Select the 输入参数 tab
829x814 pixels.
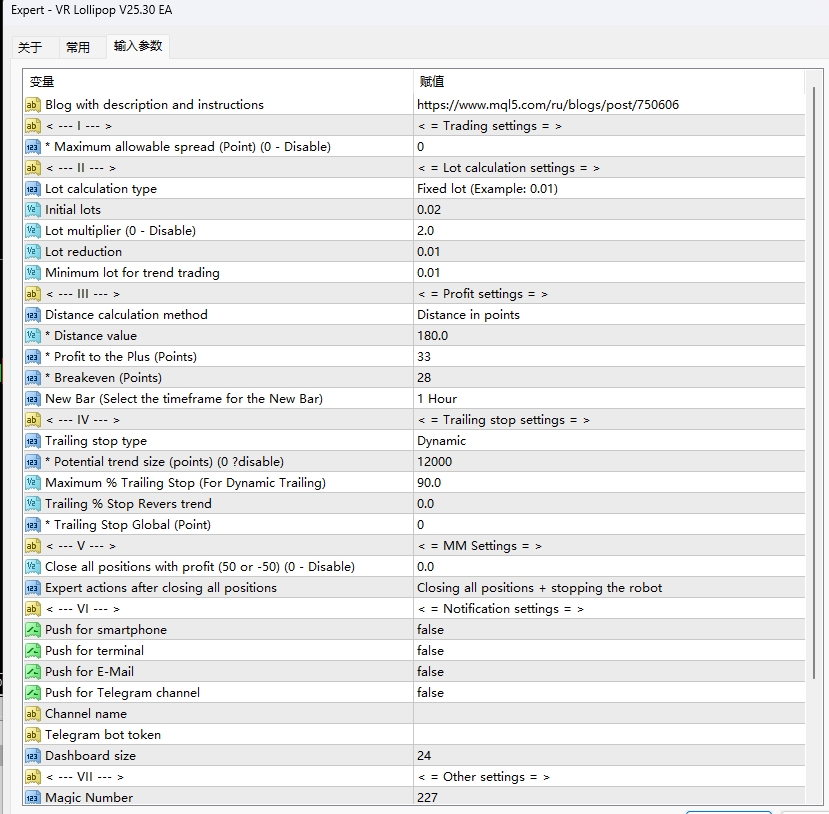[x=138, y=46]
